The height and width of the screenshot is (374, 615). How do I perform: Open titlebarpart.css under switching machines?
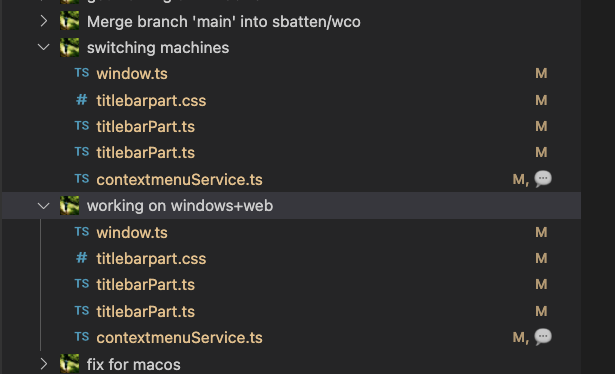[x=151, y=101]
